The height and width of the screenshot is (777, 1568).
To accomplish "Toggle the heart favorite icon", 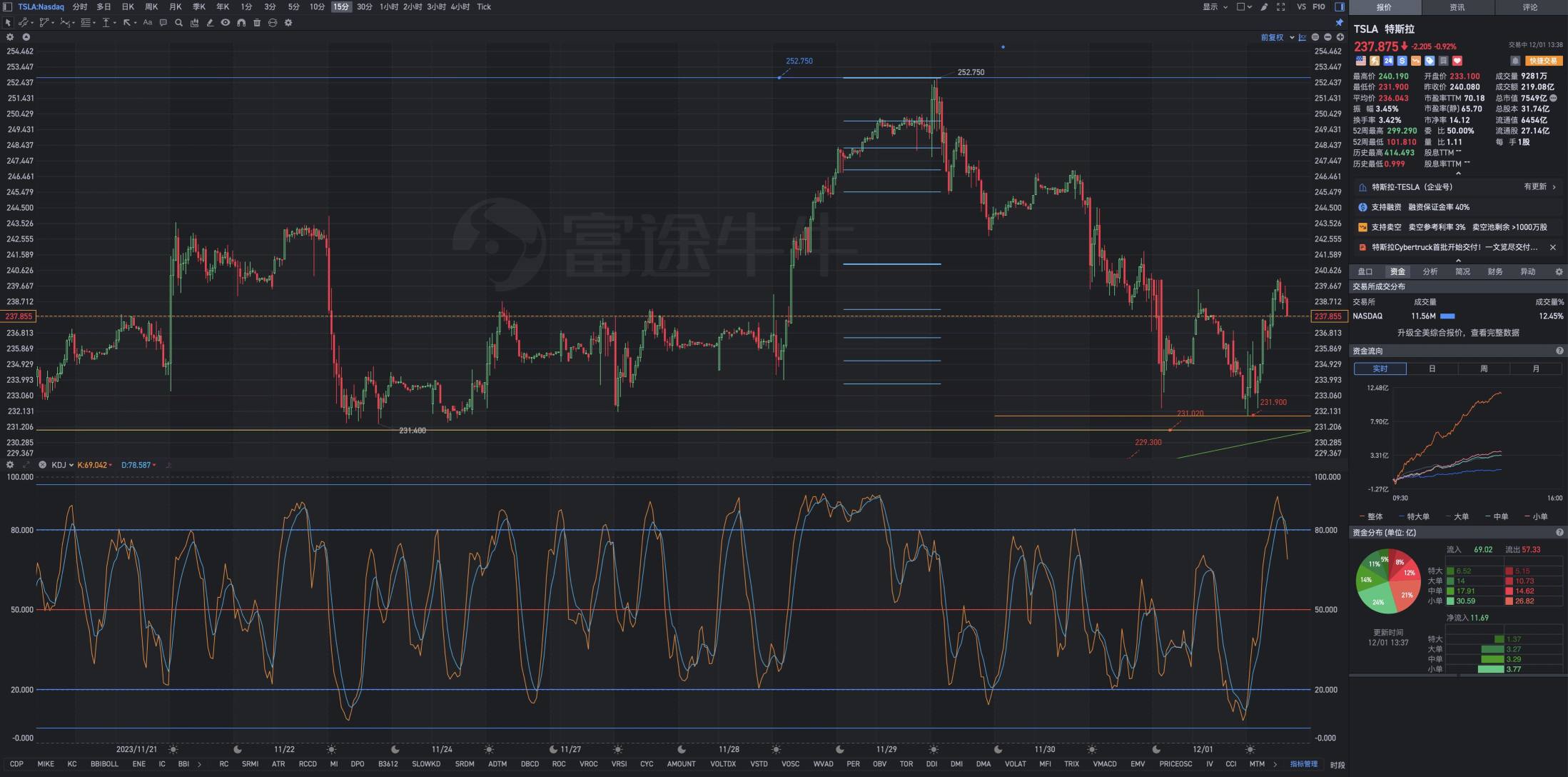I will coord(1457,61).
